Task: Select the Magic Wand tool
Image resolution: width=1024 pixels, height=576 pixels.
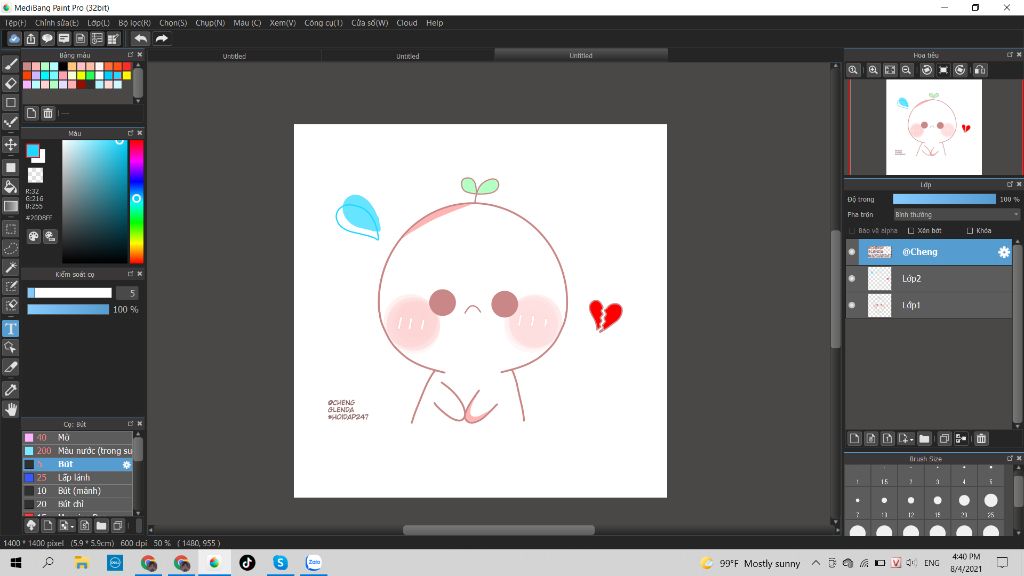Action: coord(10,267)
